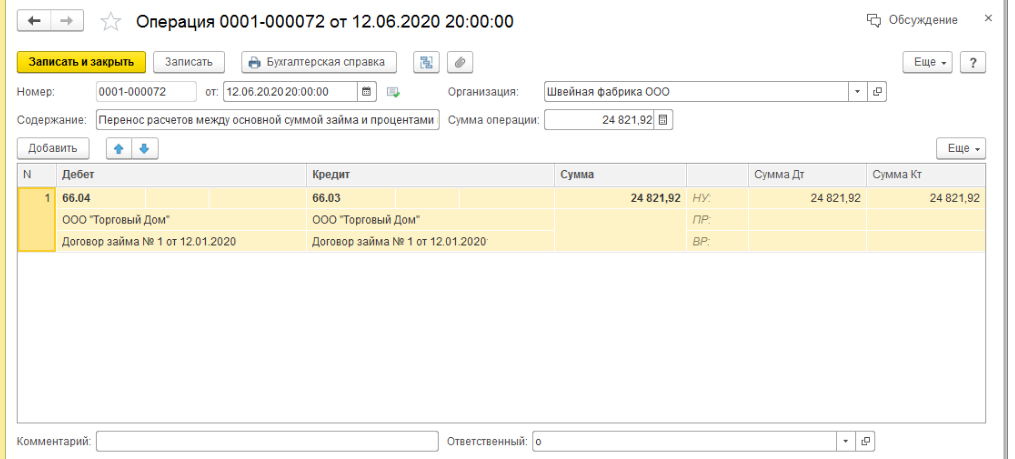Click the Сумма Дт column header

point(807,175)
